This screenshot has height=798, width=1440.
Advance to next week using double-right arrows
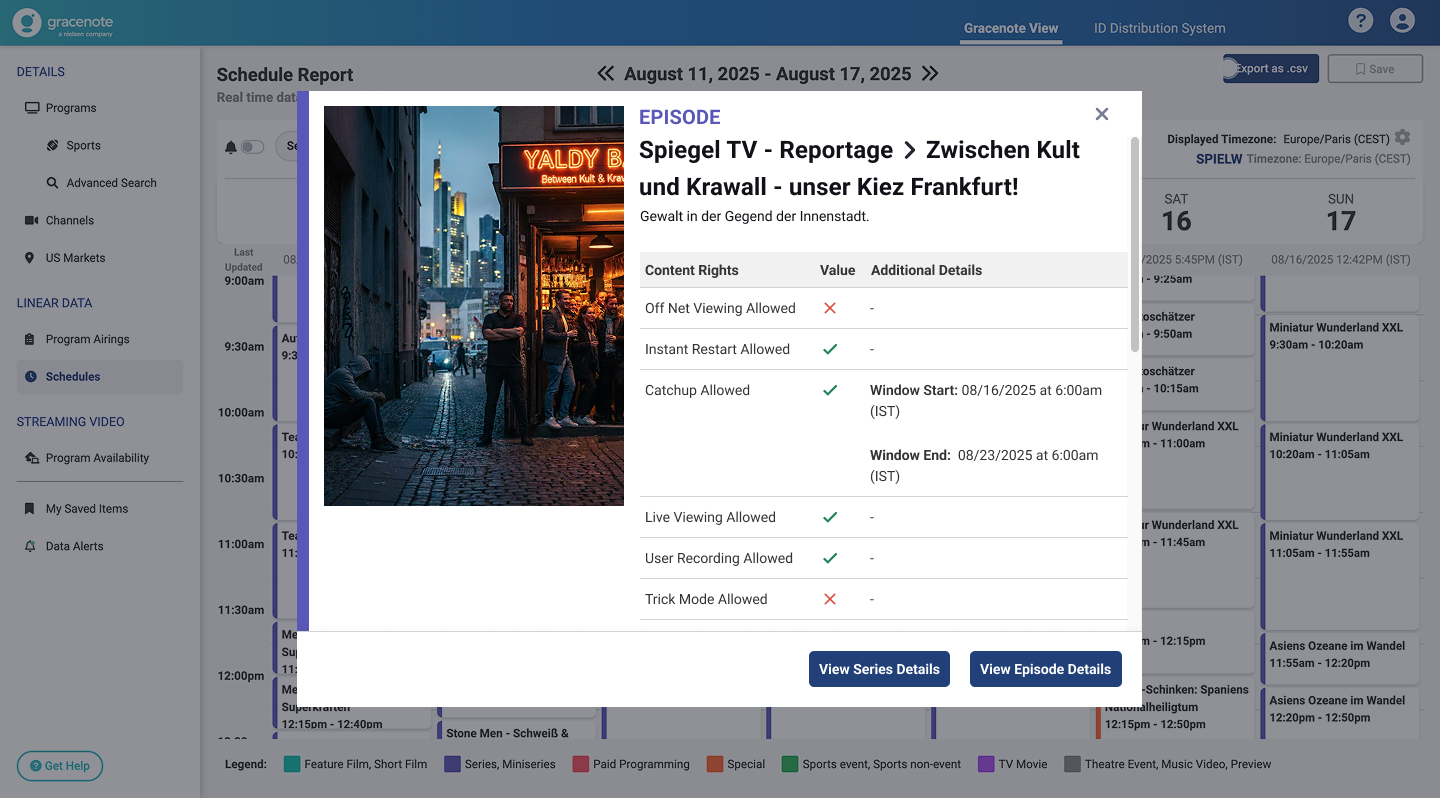click(x=930, y=74)
